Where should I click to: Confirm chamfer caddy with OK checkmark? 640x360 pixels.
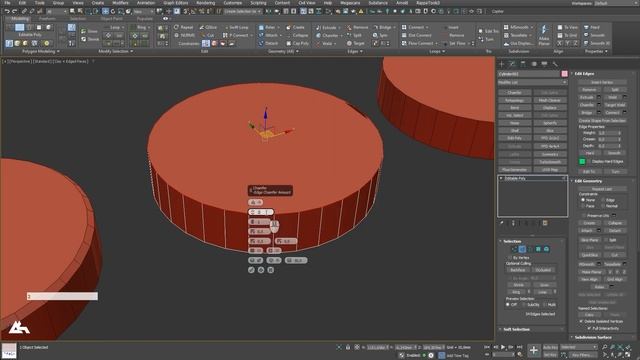pyautogui.click(x=251, y=270)
